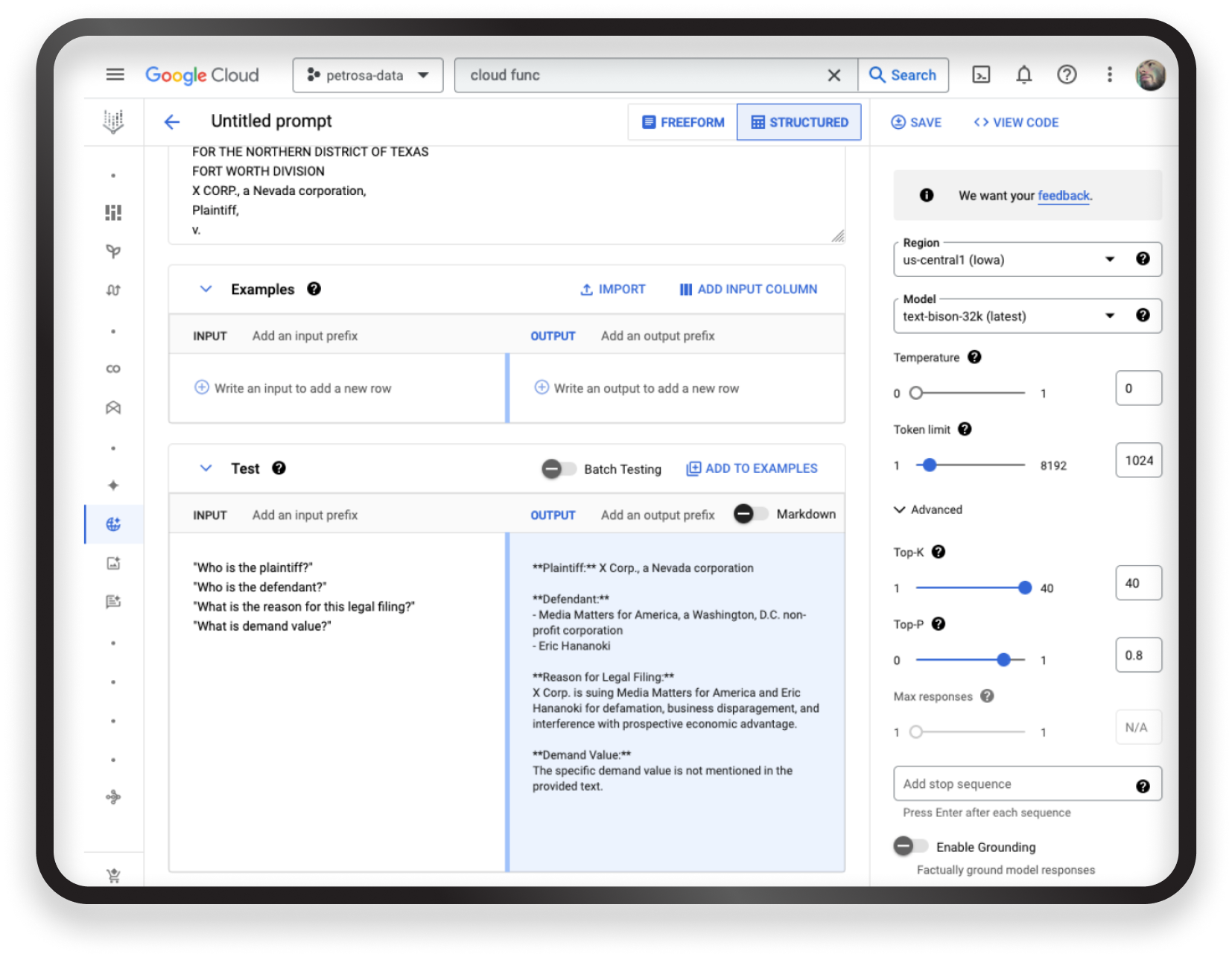Click the help question mark in header

tap(1067, 74)
